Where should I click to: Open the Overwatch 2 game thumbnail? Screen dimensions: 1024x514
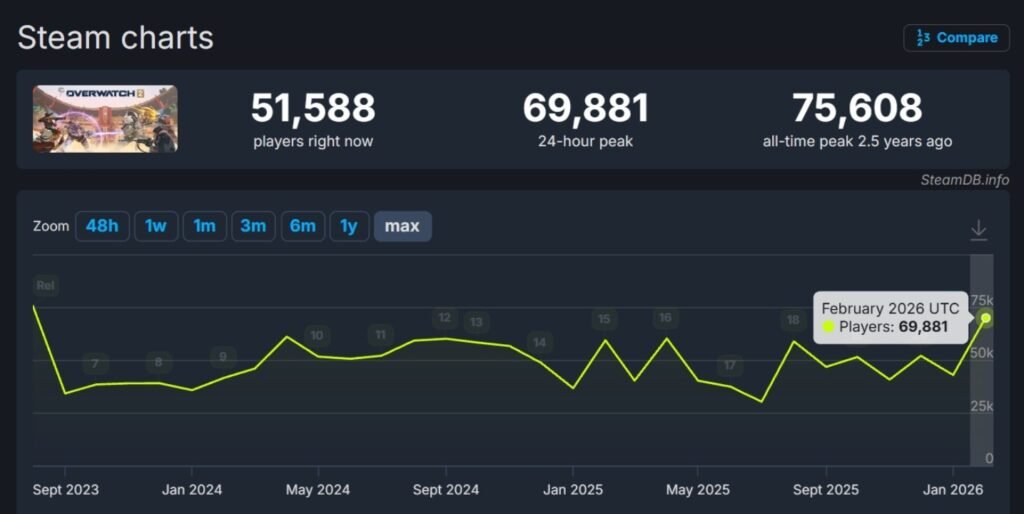pyautogui.click(x=105, y=119)
